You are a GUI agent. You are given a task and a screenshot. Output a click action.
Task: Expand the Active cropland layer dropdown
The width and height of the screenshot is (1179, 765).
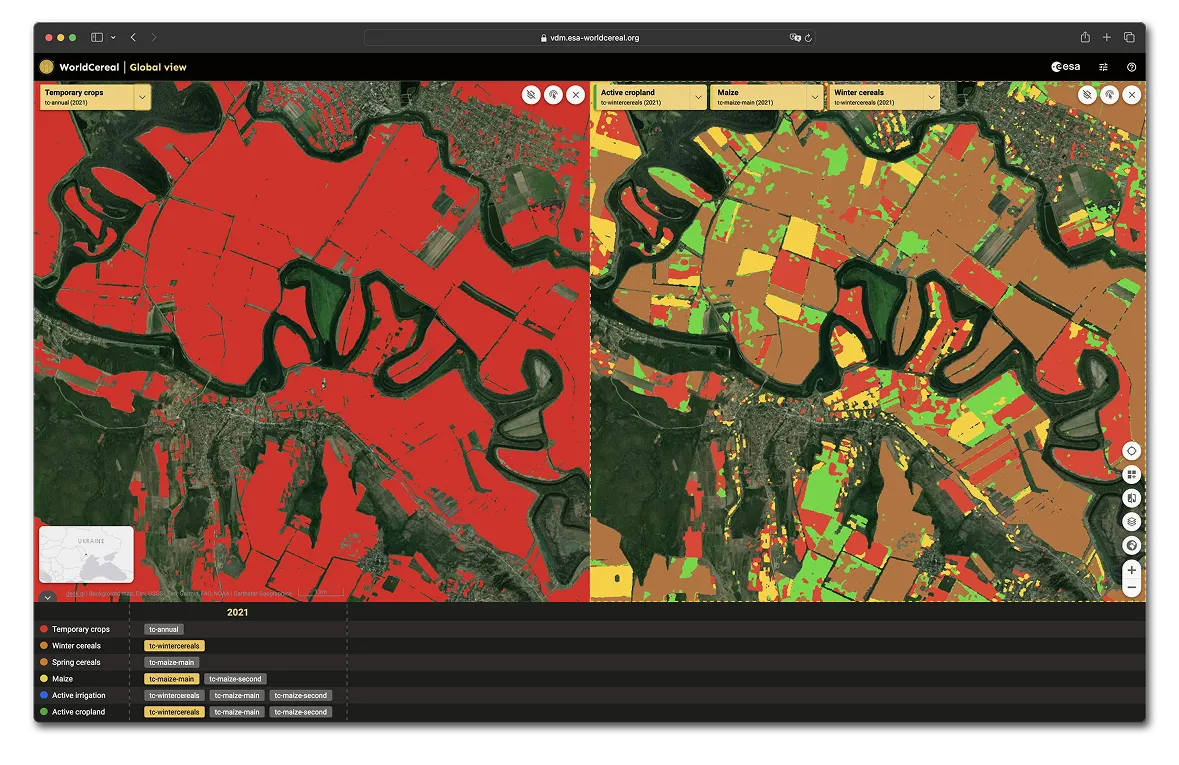(x=698, y=97)
